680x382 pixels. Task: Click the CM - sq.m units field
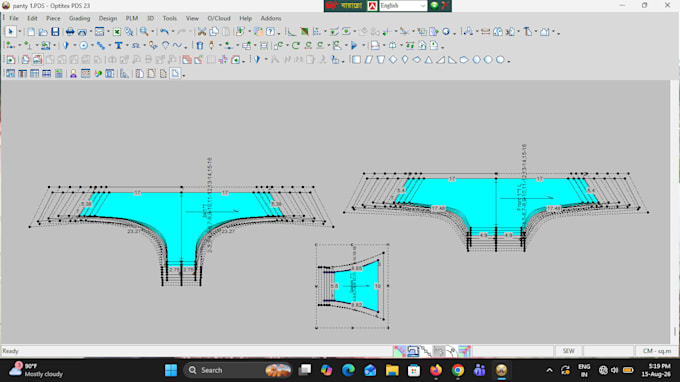point(657,351)
